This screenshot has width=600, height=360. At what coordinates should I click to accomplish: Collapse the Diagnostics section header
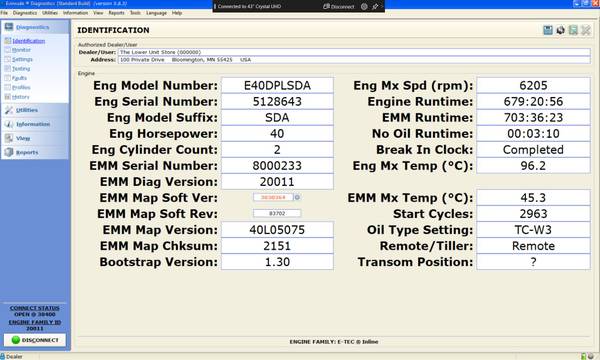[x=35, y=27]
